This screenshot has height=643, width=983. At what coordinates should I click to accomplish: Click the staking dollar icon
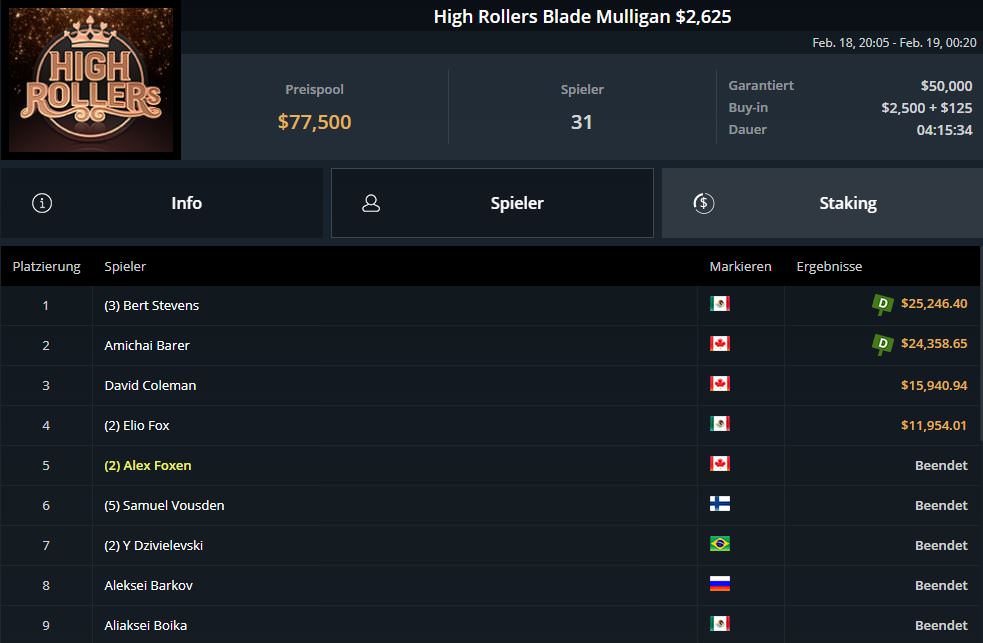(703, 203)
